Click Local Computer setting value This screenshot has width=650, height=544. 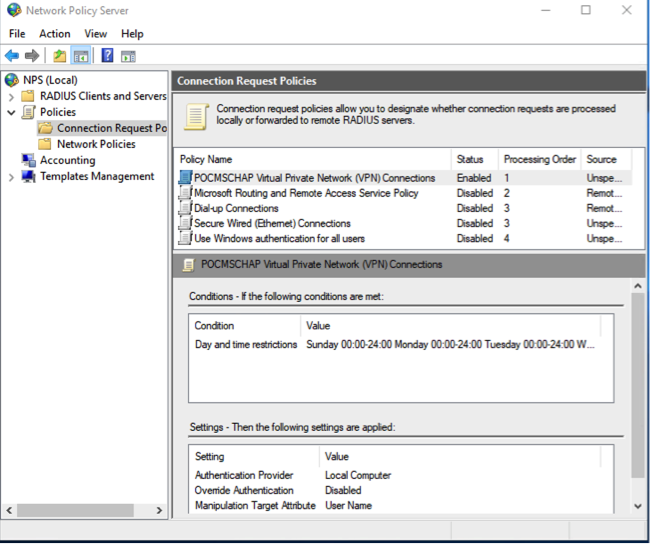tap(358, 475)
